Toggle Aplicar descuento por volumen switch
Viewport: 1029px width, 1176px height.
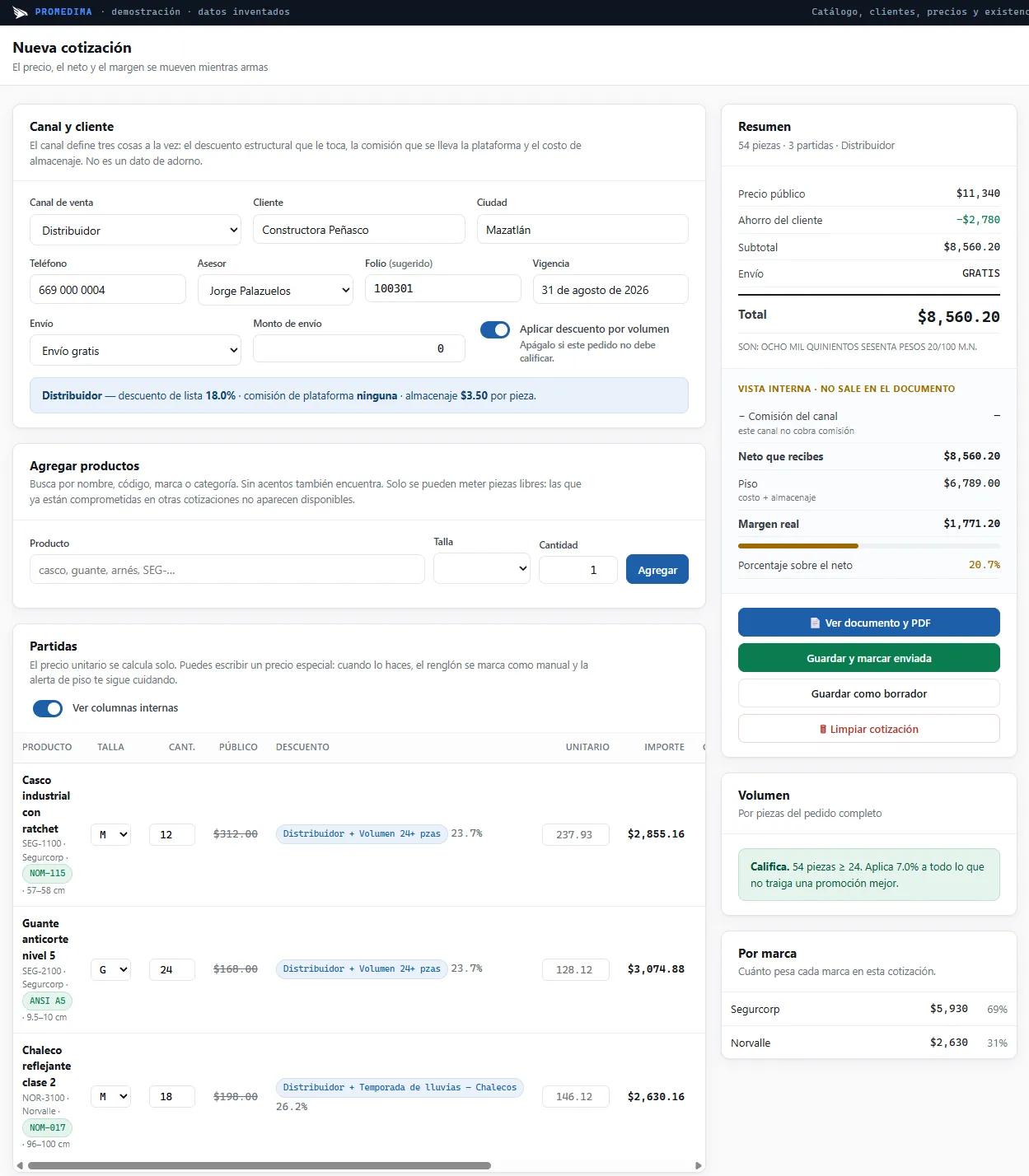(x=495, y=329)
